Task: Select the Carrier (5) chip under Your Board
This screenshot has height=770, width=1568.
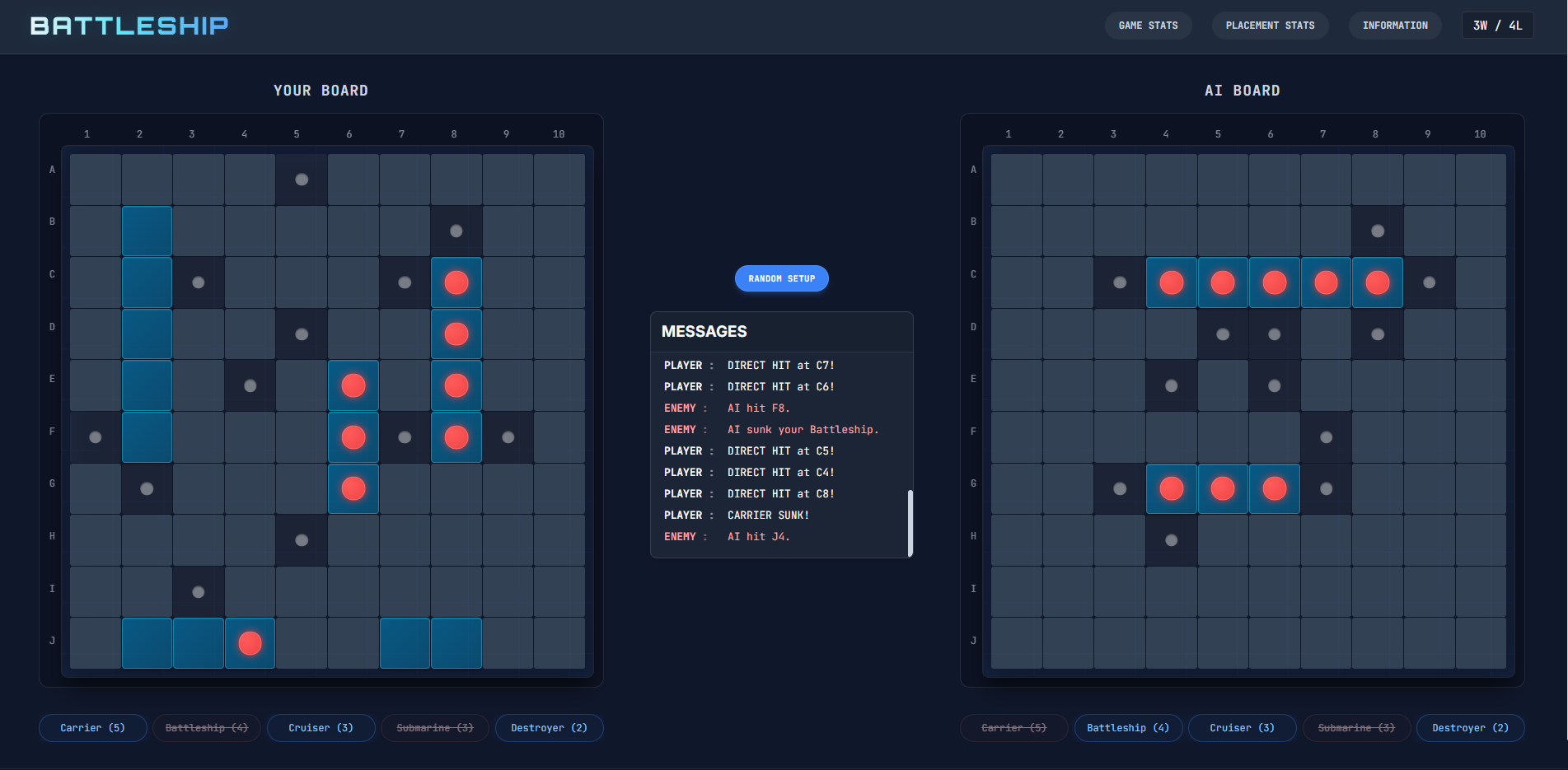Action: 92,728
